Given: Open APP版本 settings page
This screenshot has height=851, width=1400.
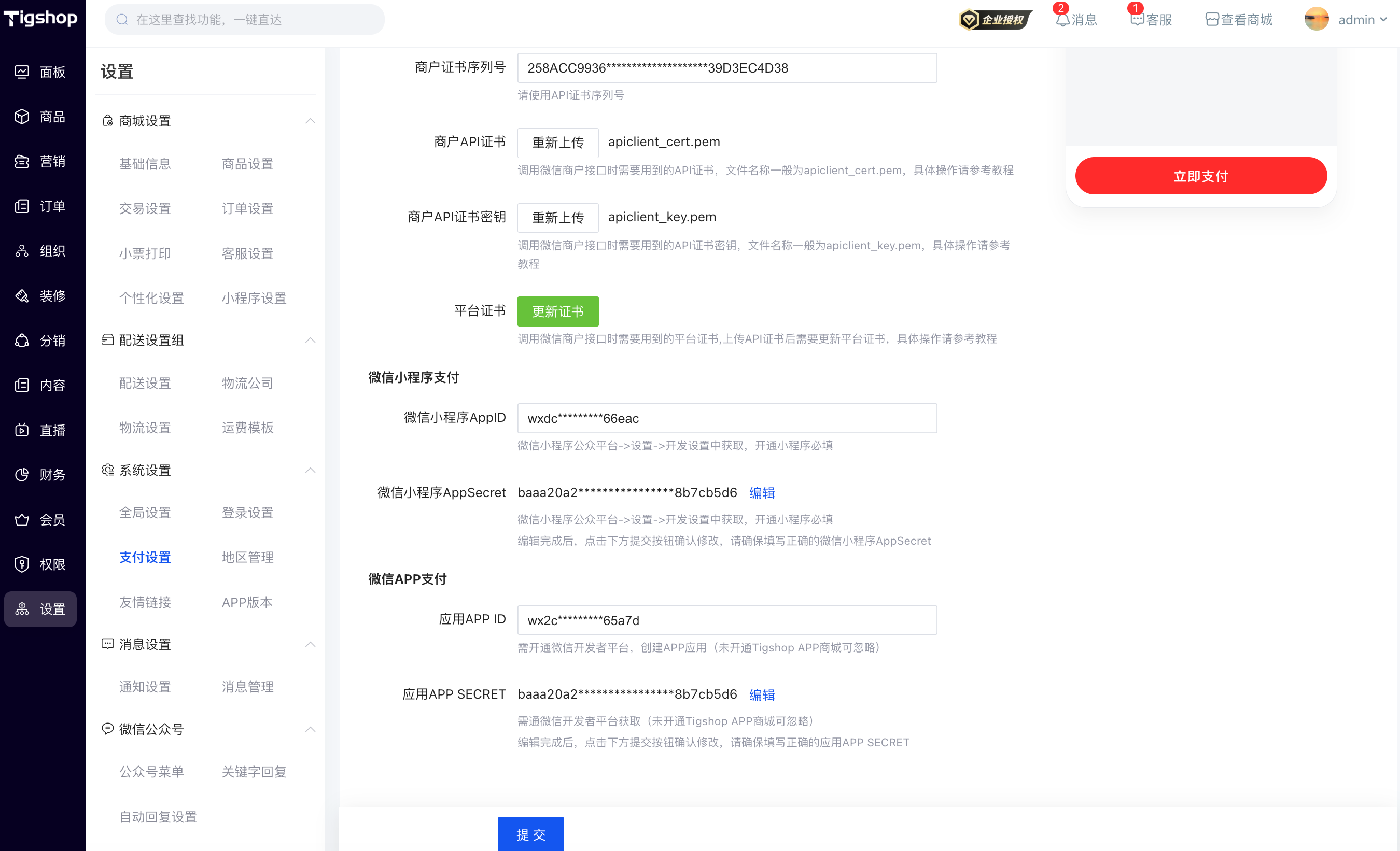Looking at the screenshot, I should [x=247, y=602].
